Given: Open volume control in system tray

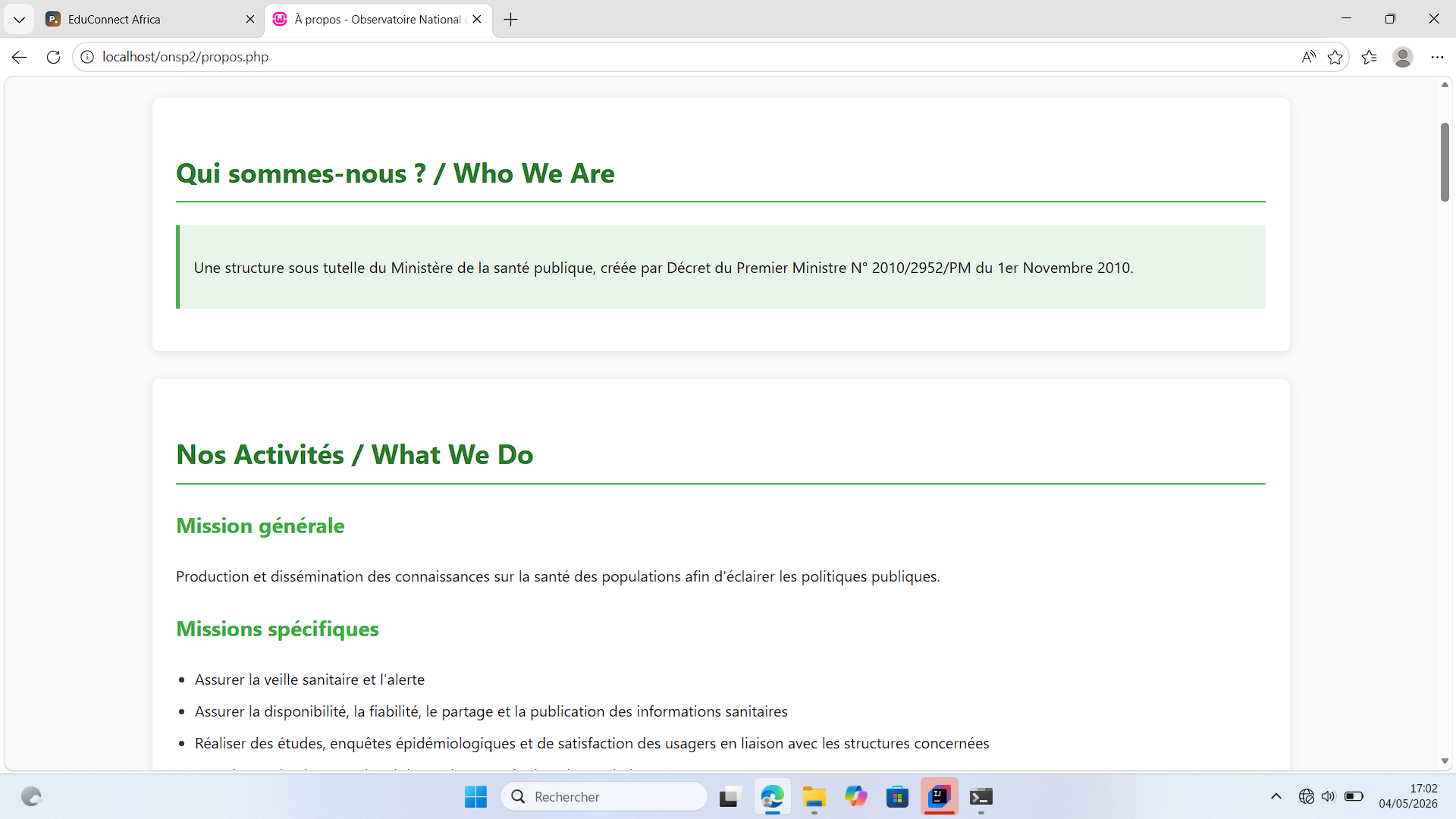Looking at the screenshot, I should point(1328,796).
